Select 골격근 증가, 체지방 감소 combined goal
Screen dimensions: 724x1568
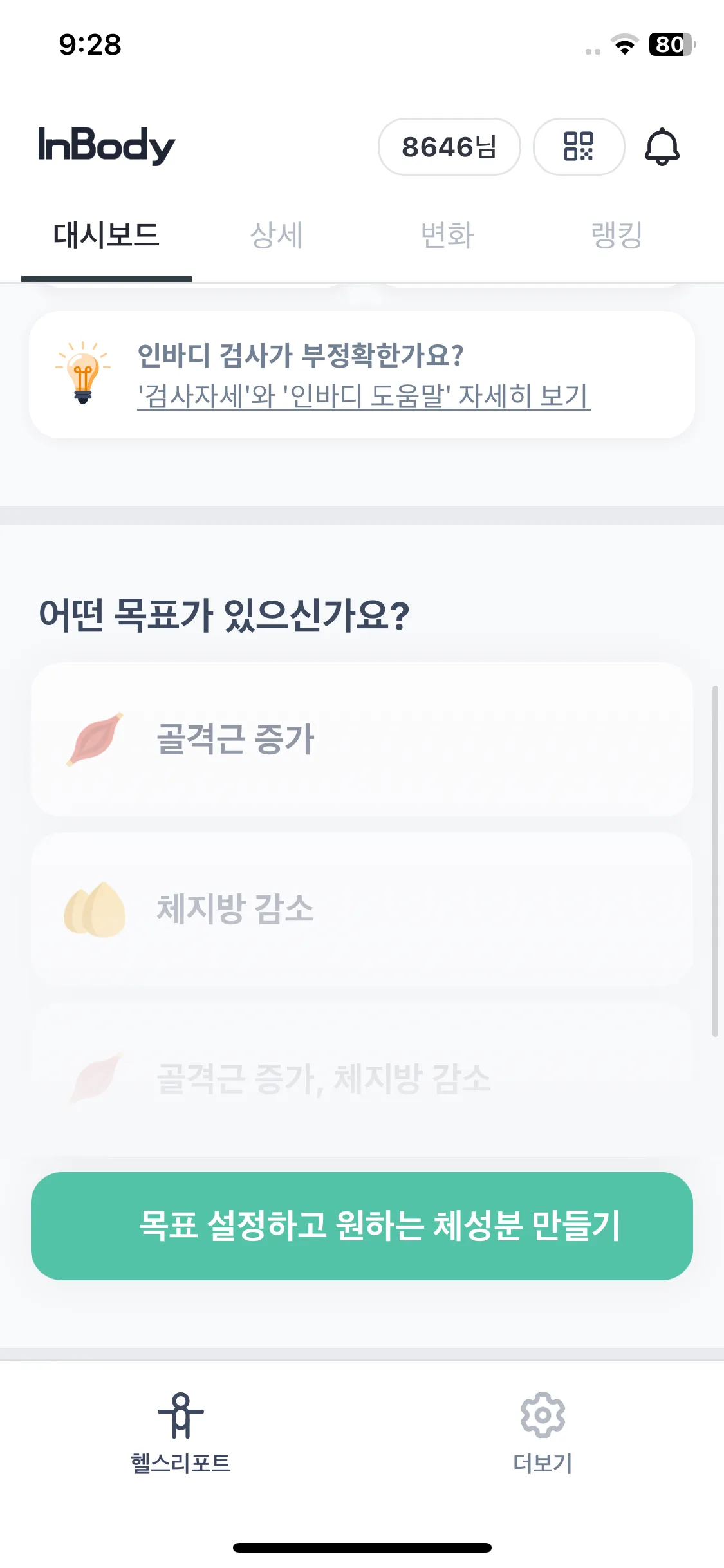click(x=362, y=1079)
